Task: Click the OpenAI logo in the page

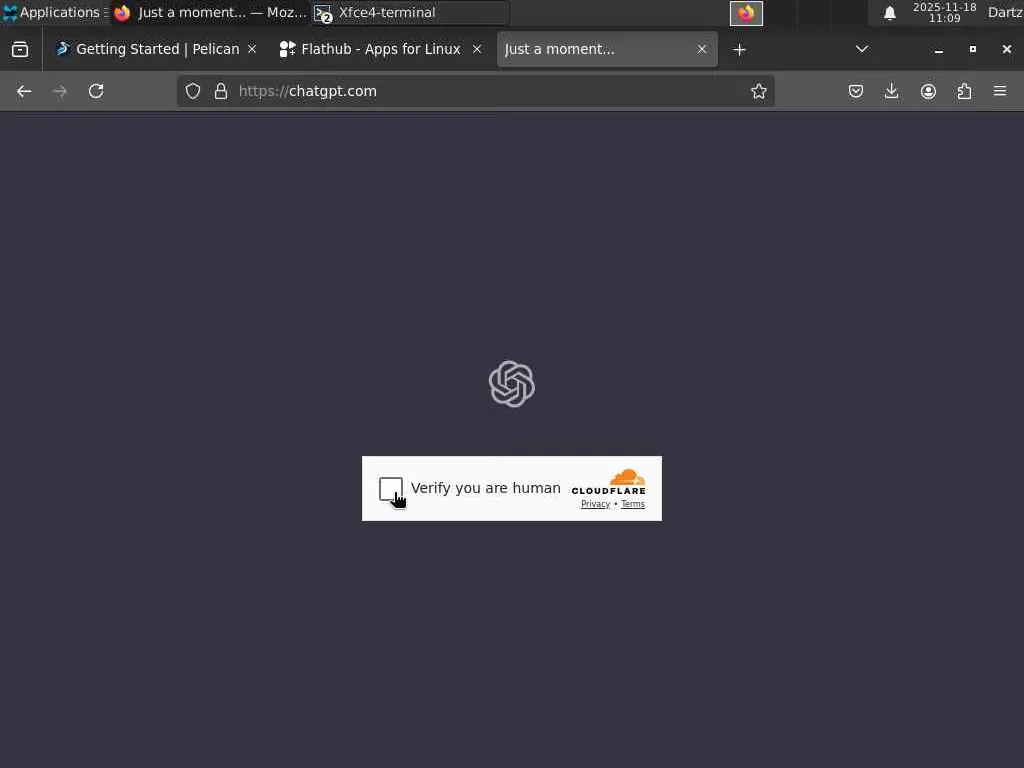Action: [x=512, y=384]
